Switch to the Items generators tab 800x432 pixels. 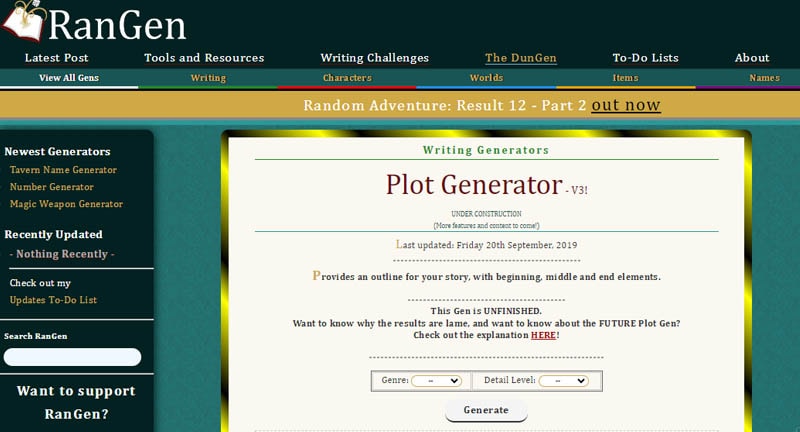tap(626, 78)
